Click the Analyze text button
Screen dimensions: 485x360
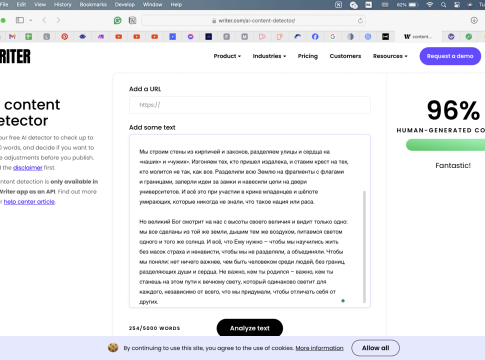(250, 328)
